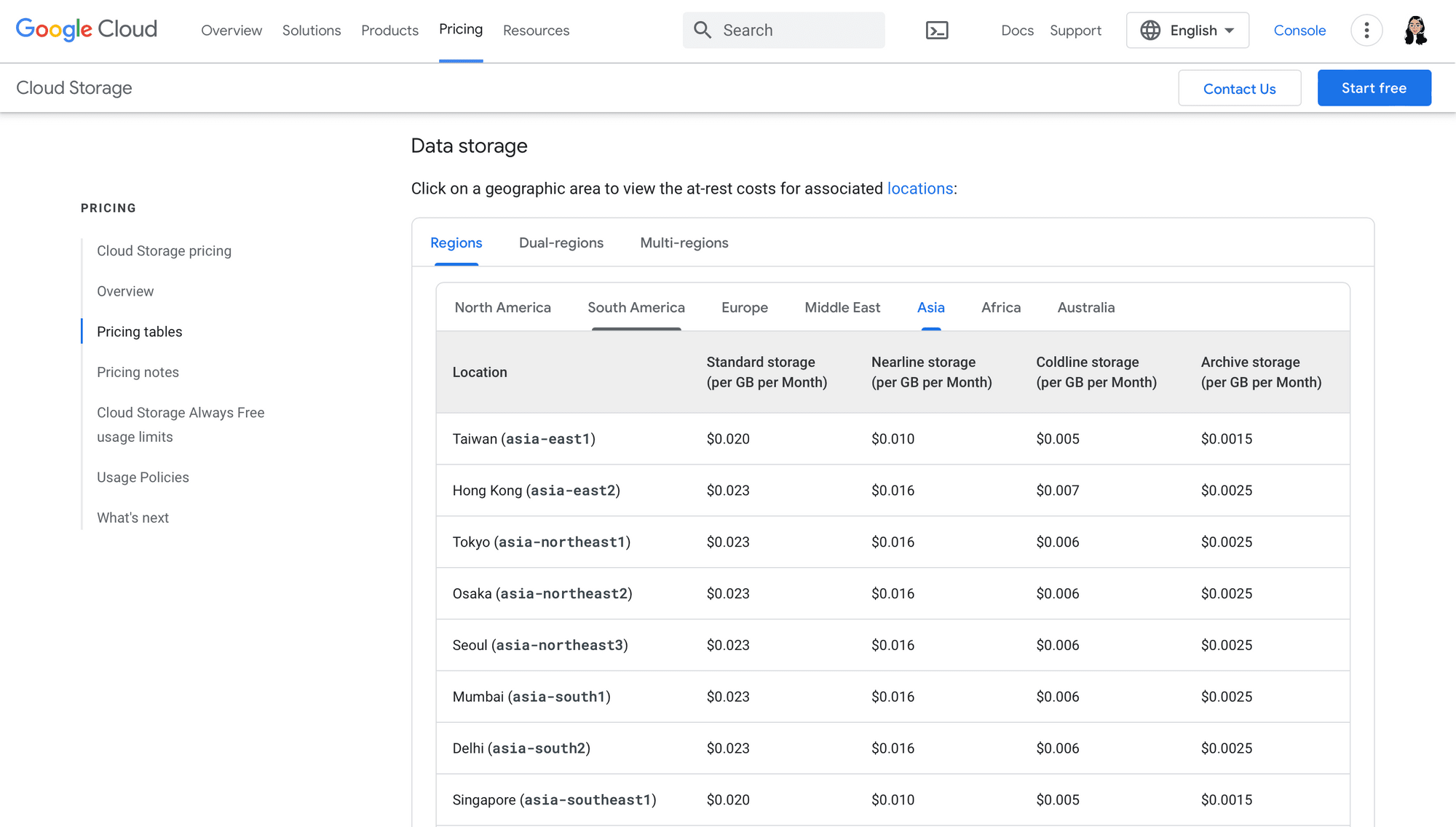Switch to the Dual-regions tab
The width and height of the screenshot is (1456, 827).
(x=561, y=242)
